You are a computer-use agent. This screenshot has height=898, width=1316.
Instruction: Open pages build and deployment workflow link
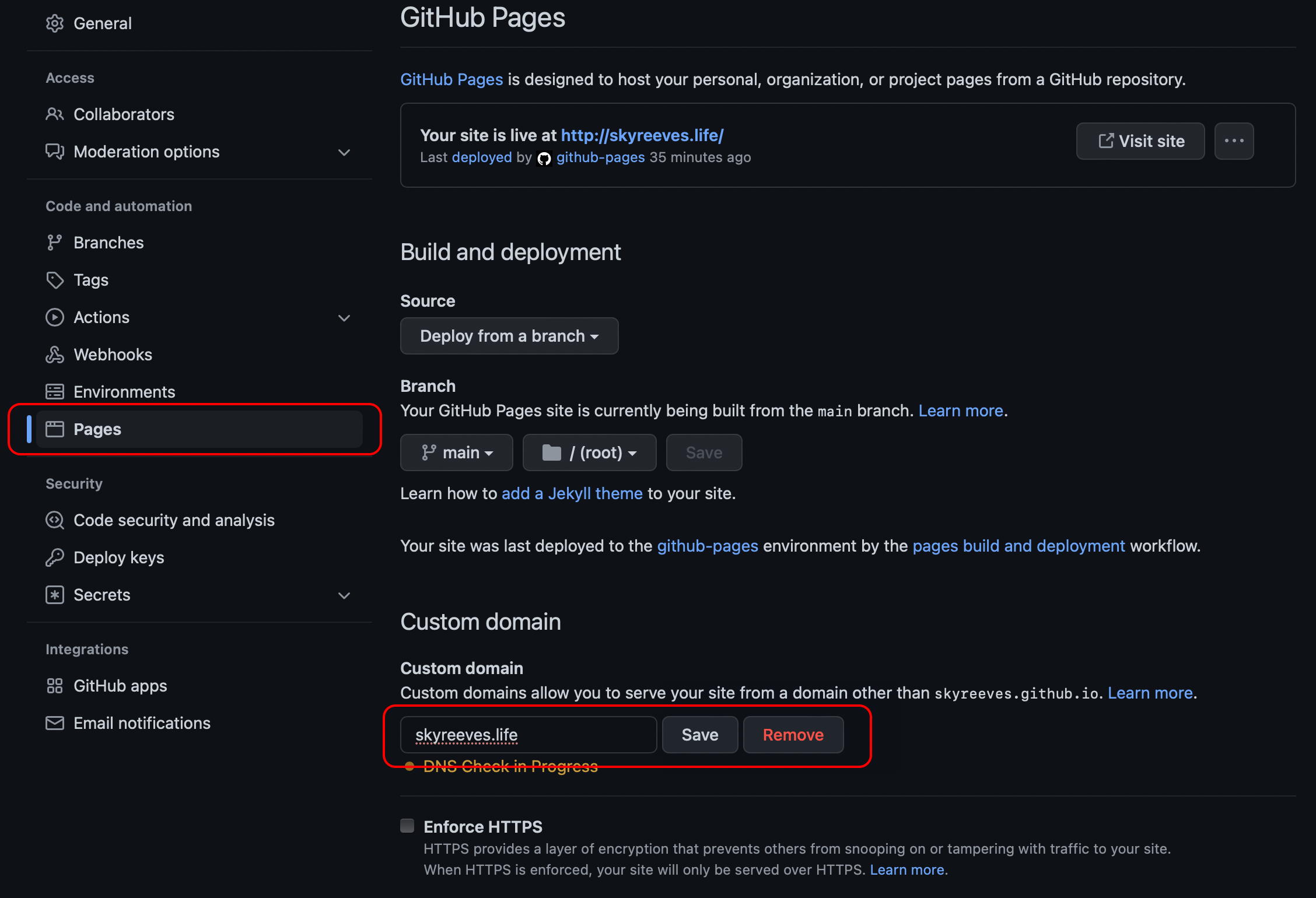(1019, 546)
